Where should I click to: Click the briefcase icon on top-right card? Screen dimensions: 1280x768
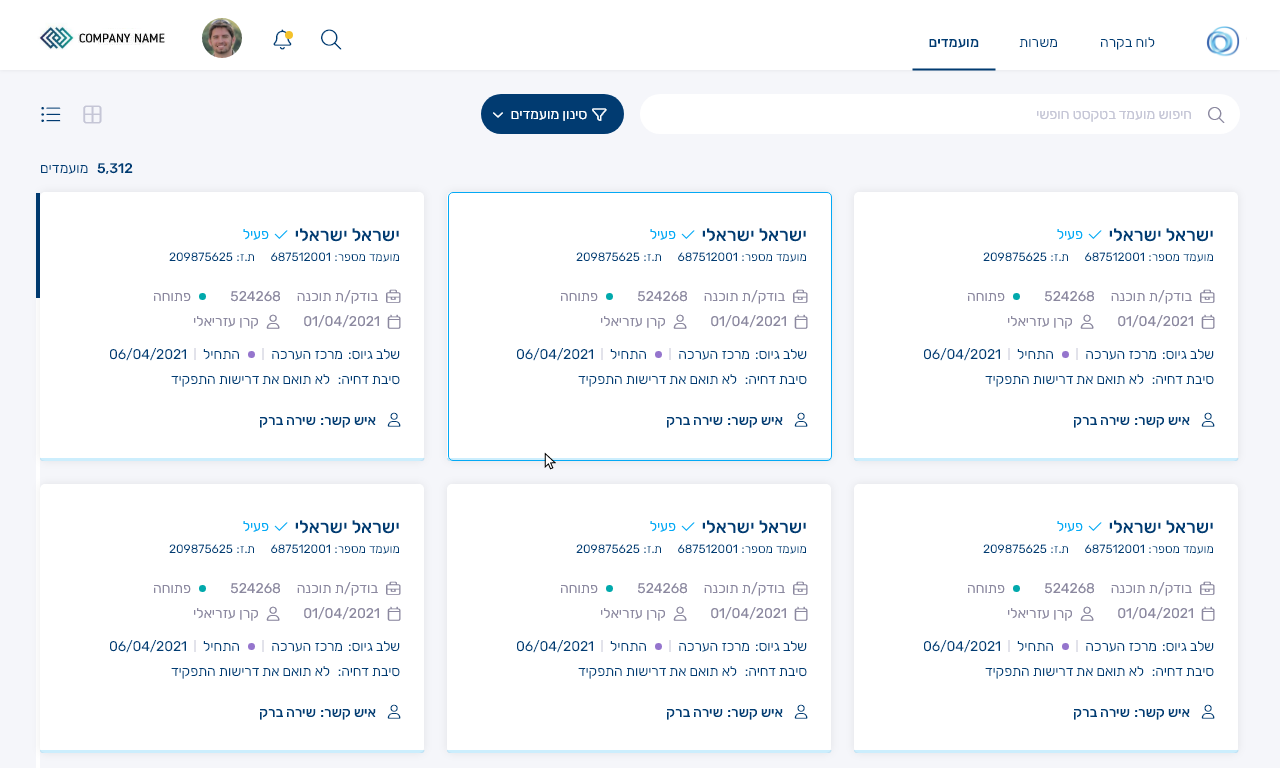click(x=1207, y=296)
